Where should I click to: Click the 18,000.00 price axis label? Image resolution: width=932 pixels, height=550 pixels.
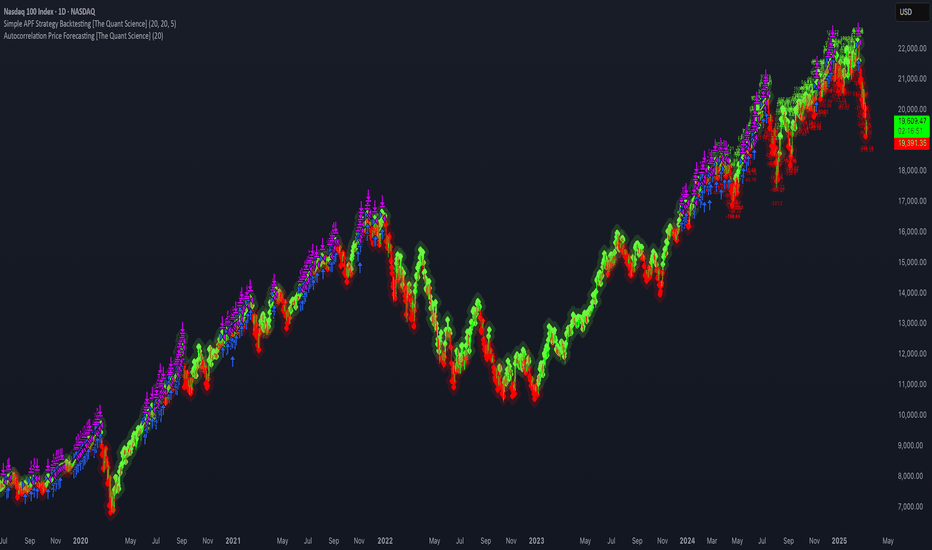pyautogui.click(x=912, y=171)
